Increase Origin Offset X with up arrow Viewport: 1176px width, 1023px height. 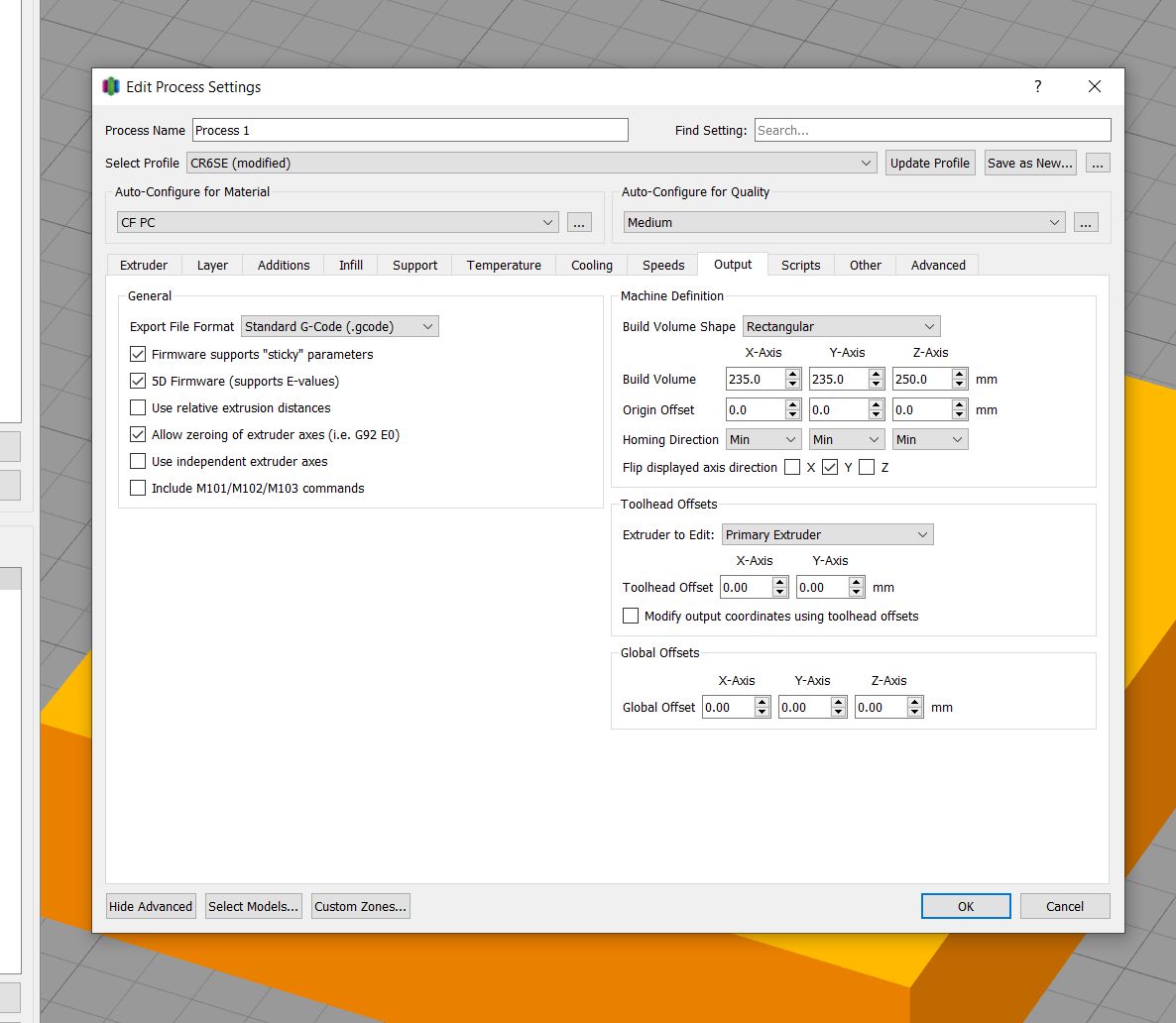tap(792, 405)
